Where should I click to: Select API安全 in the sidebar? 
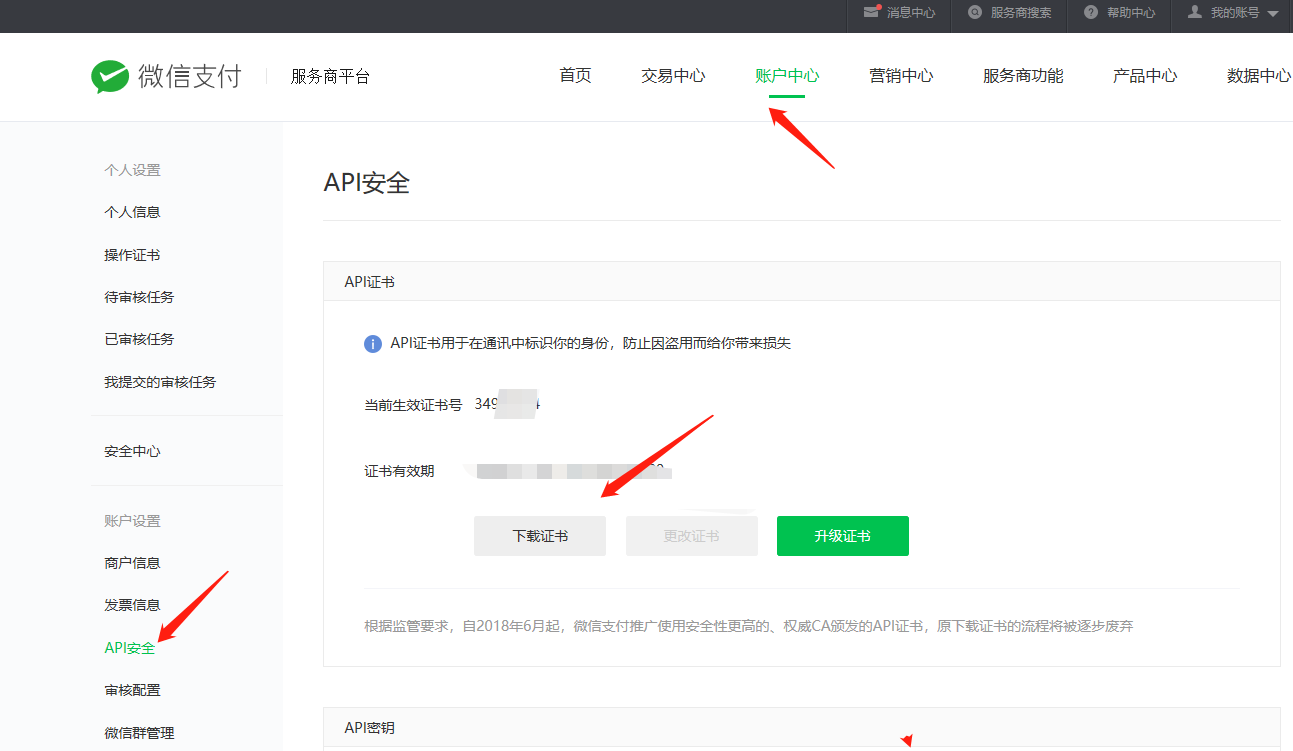[x=130, y=648]
